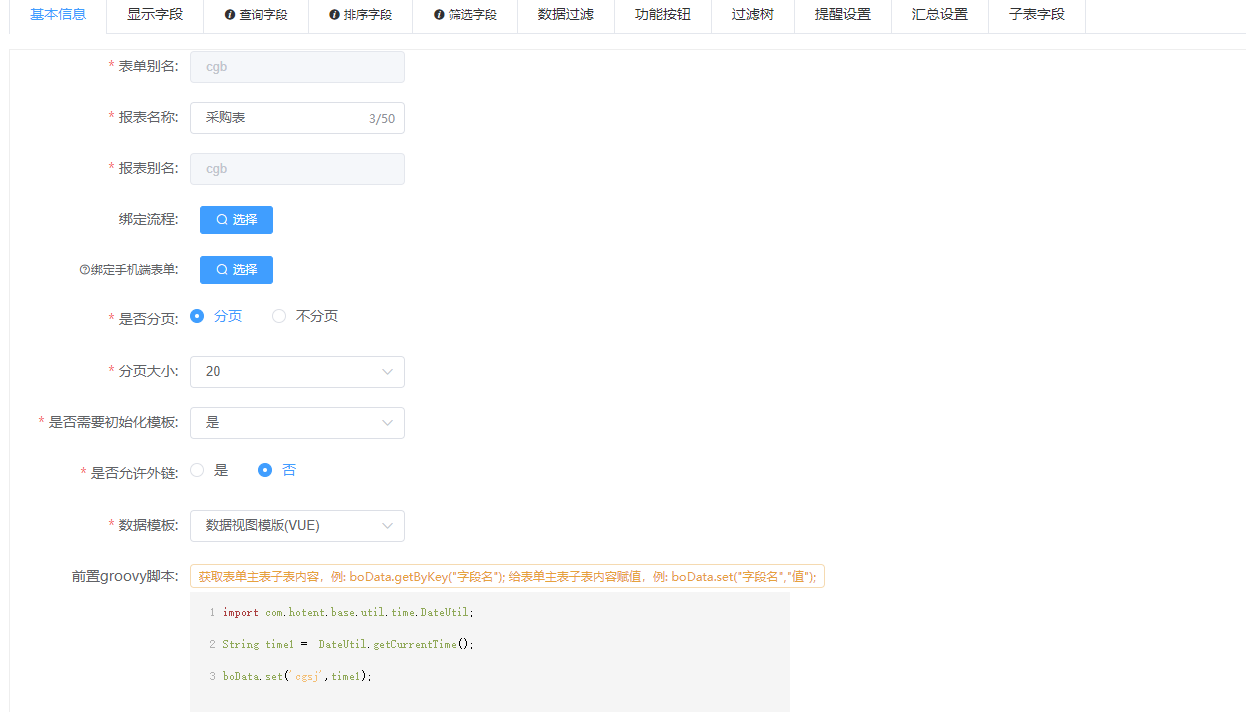Set 是否允许外链 to 是
This screenshot has height=712, width=1246.
[198, 470]
